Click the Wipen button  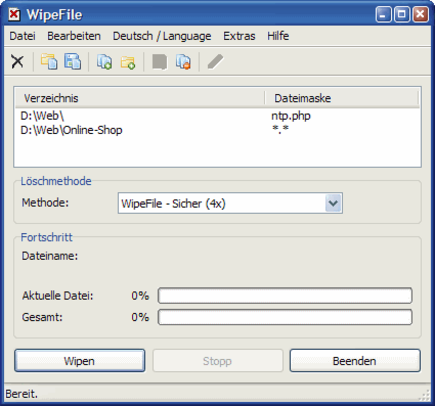[80, 361]
